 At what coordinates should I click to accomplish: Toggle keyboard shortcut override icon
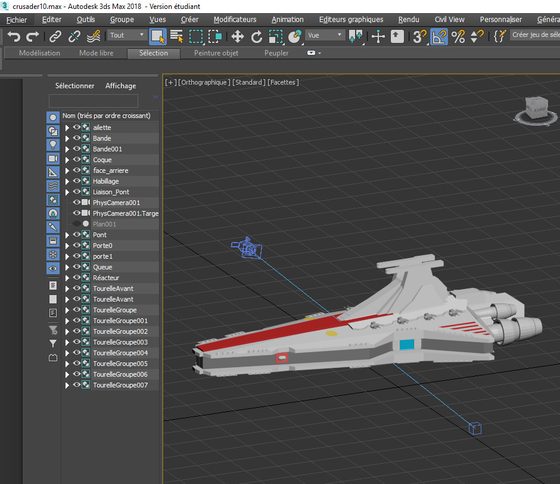(x=397, y=36)
